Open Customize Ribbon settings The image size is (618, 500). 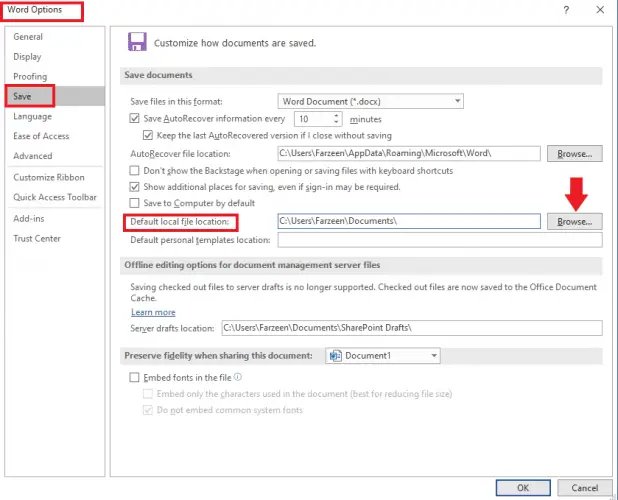pyautogui.click(x=49, y=177)
